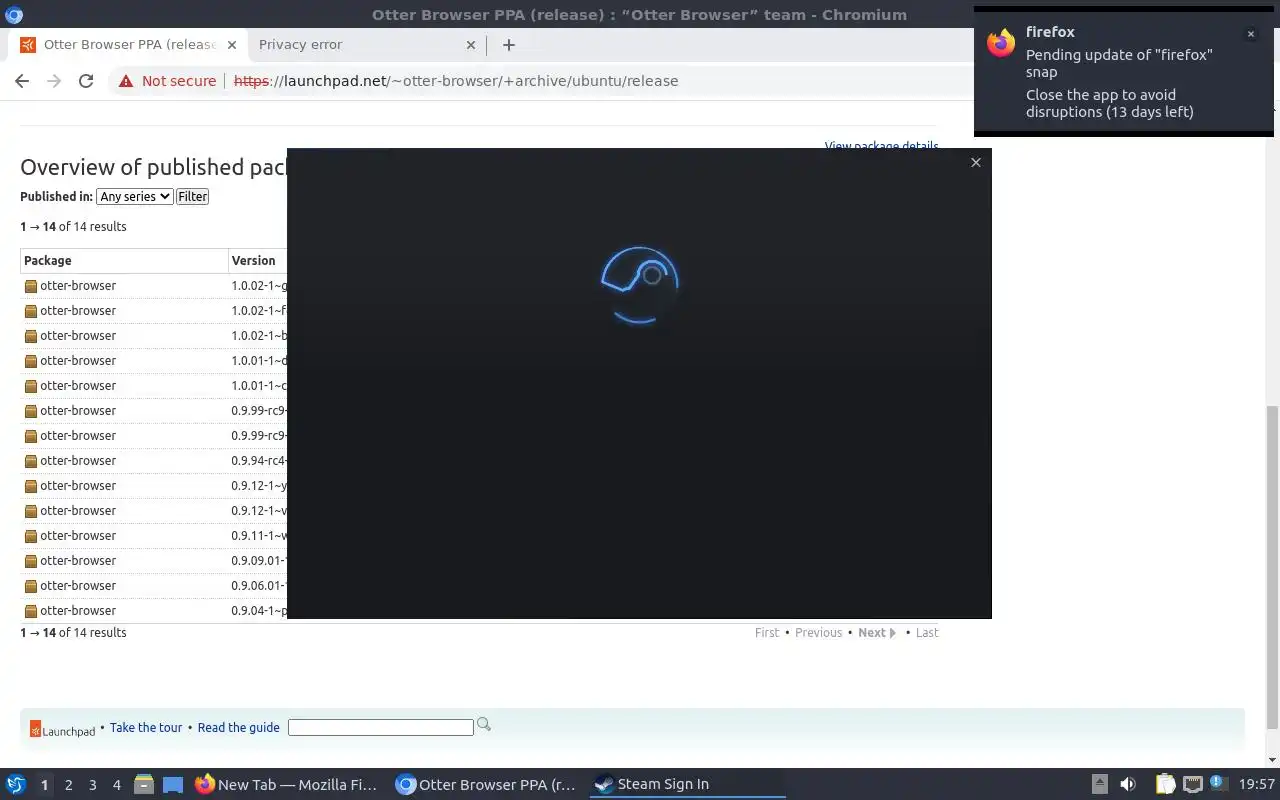Image resolution: width=1280 pixels, height=800 pixels.
Task: Click the footer search magnifier icon
Action: tap(484, 724)
